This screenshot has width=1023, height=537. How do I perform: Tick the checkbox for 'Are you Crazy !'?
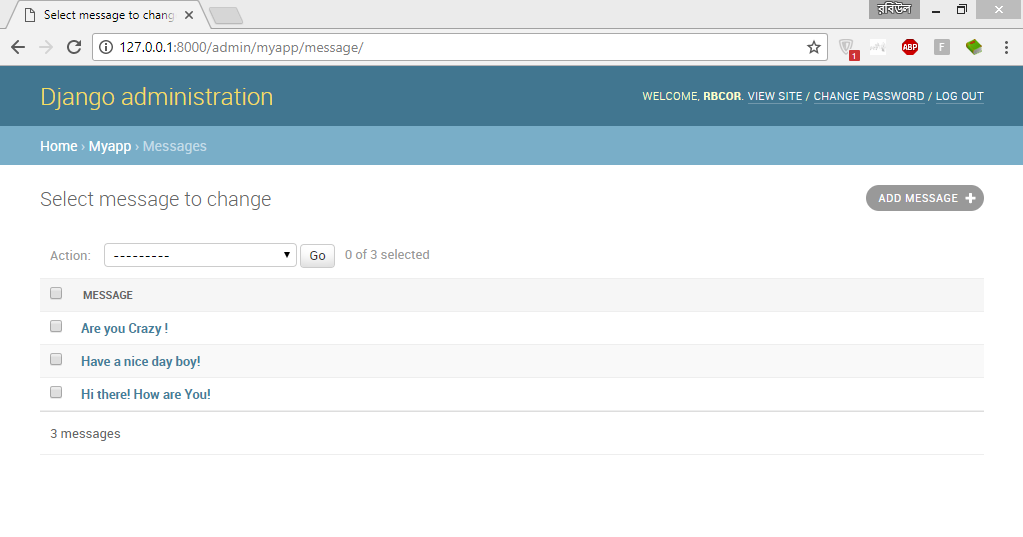point(56,327)
